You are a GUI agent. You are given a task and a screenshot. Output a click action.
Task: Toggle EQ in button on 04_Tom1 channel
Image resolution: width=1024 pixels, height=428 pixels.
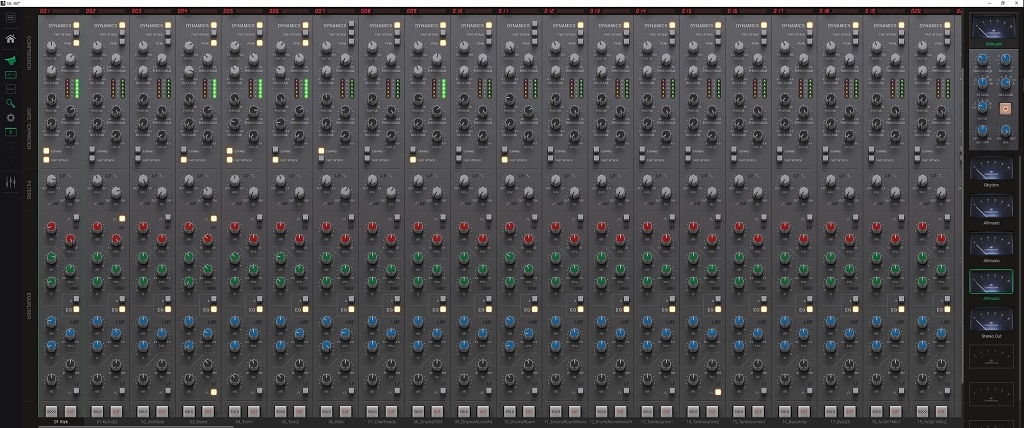[x=259, y=310]
